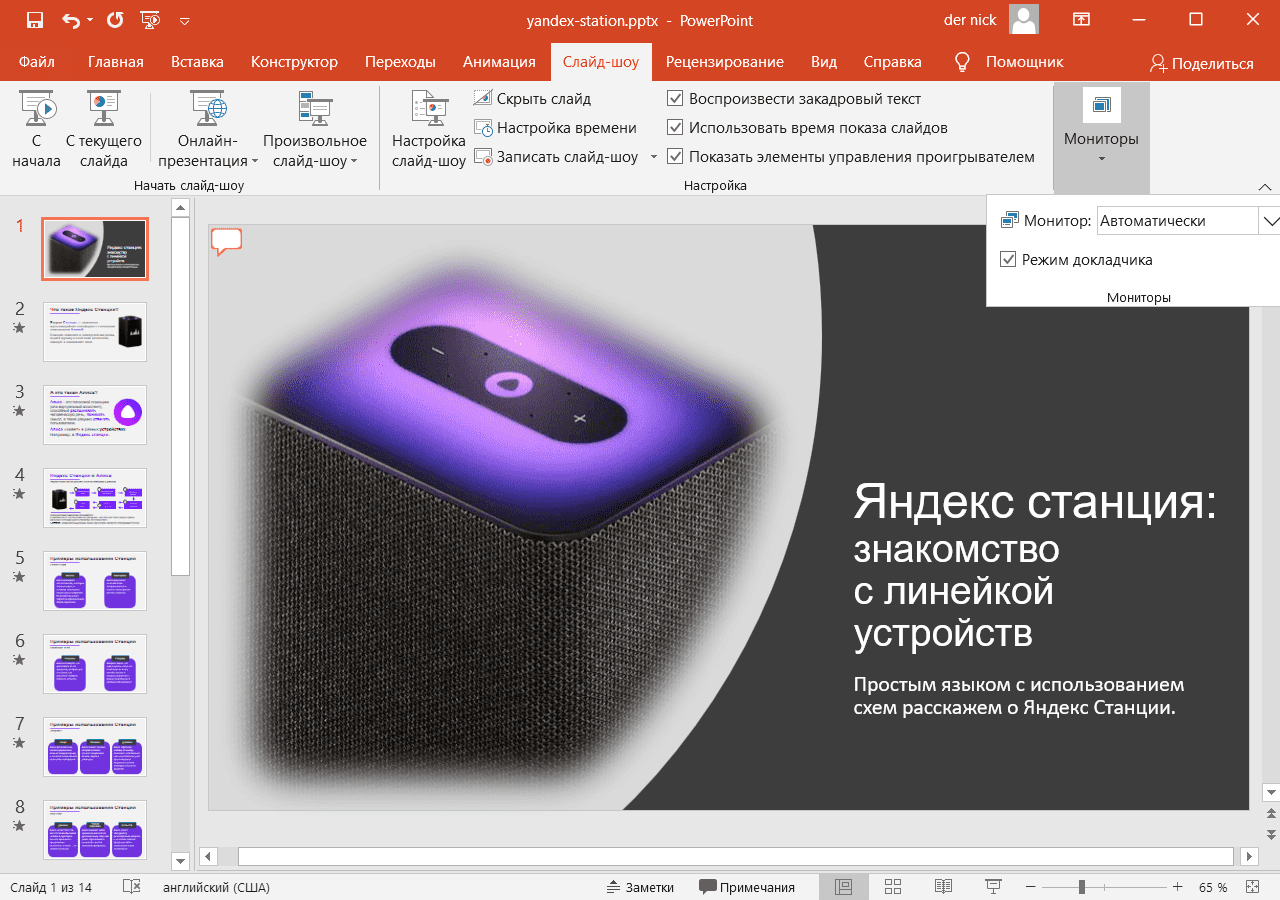Click the zoom slider handle
Image resolution: width=1280 pixels, height=900 pixels.
click(1081, 887)
